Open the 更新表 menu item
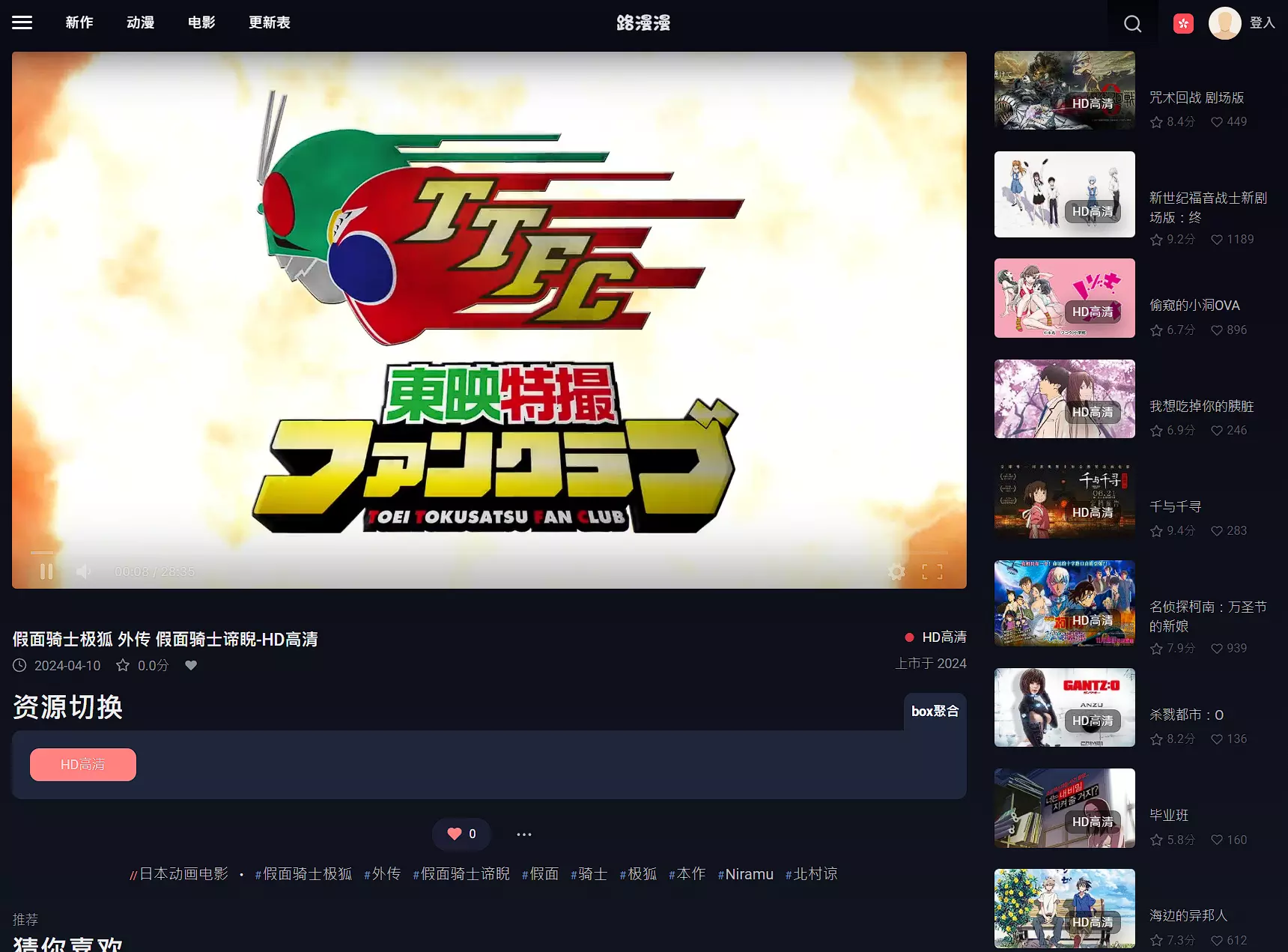The height and width of the screenshot is (952, 1288). 270,22
